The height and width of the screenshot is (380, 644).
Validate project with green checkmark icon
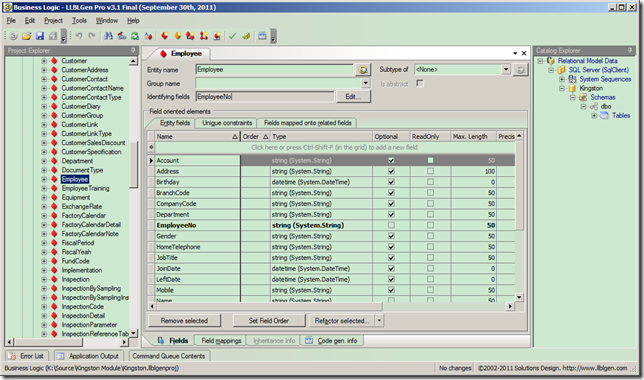click(232, 36)
